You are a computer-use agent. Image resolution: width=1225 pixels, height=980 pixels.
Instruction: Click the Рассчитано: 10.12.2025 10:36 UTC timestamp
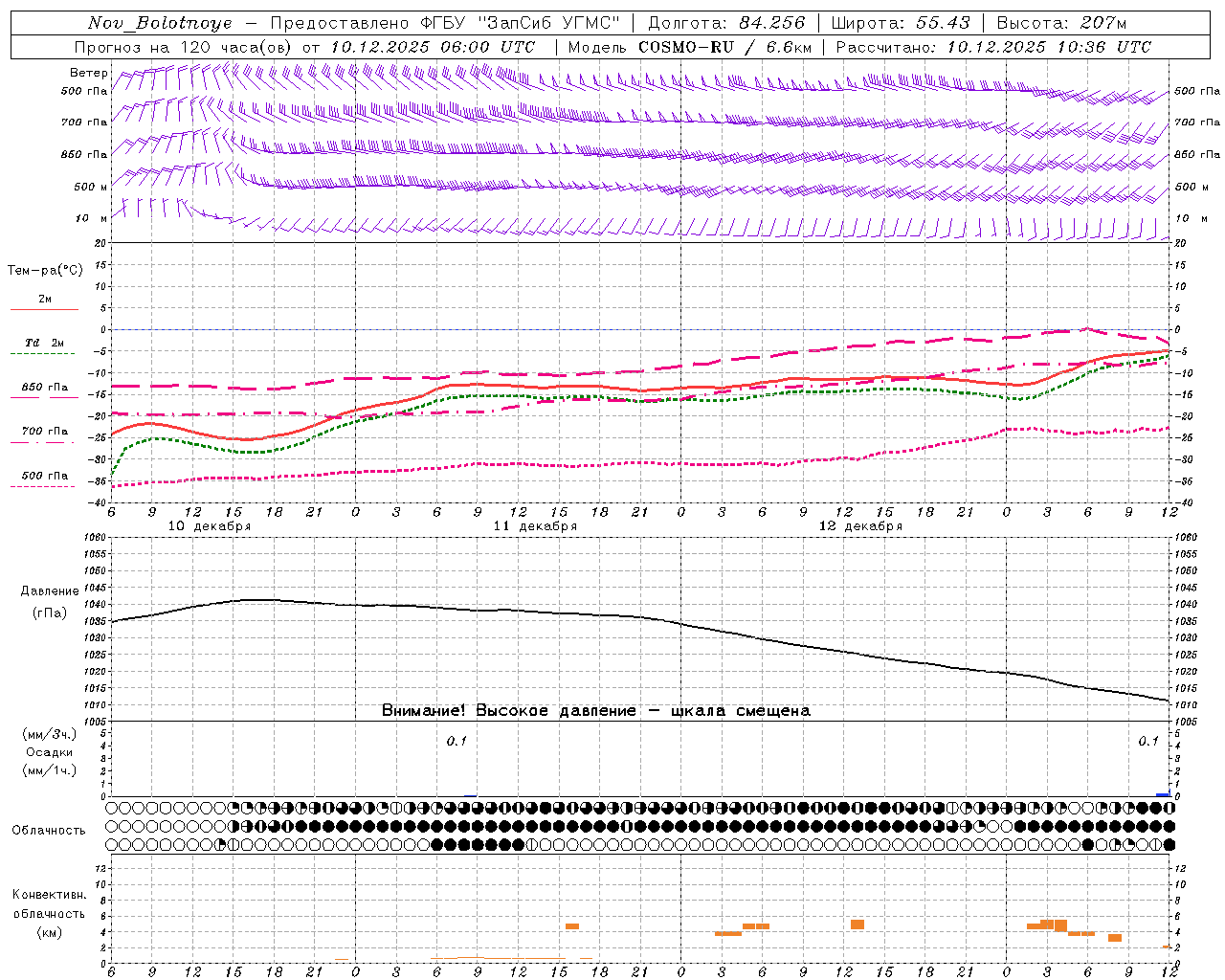pyautogui.click(x=993, y=47)
